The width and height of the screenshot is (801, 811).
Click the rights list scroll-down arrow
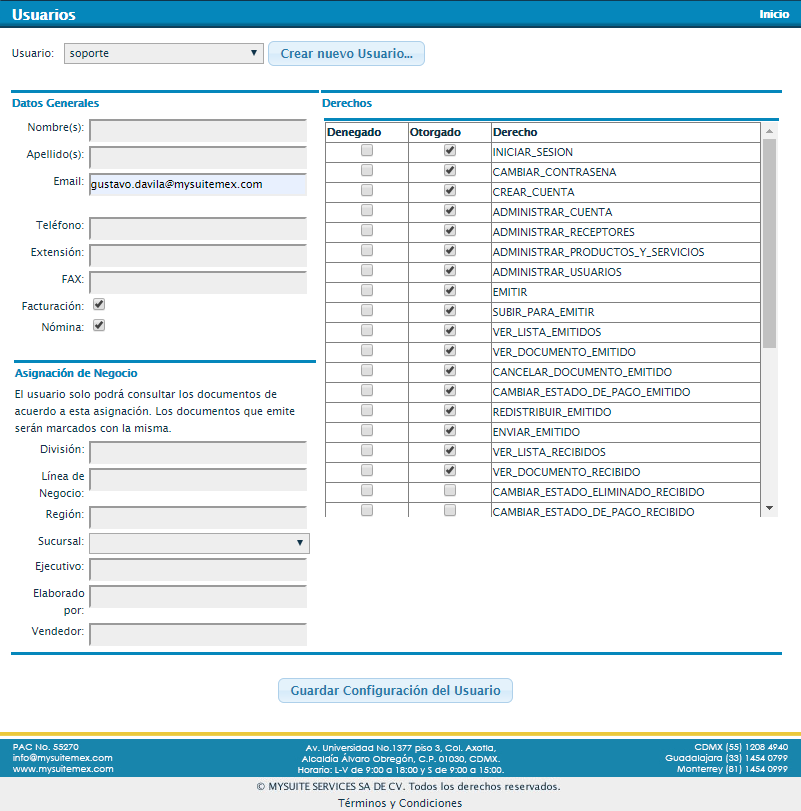[769, 508]
